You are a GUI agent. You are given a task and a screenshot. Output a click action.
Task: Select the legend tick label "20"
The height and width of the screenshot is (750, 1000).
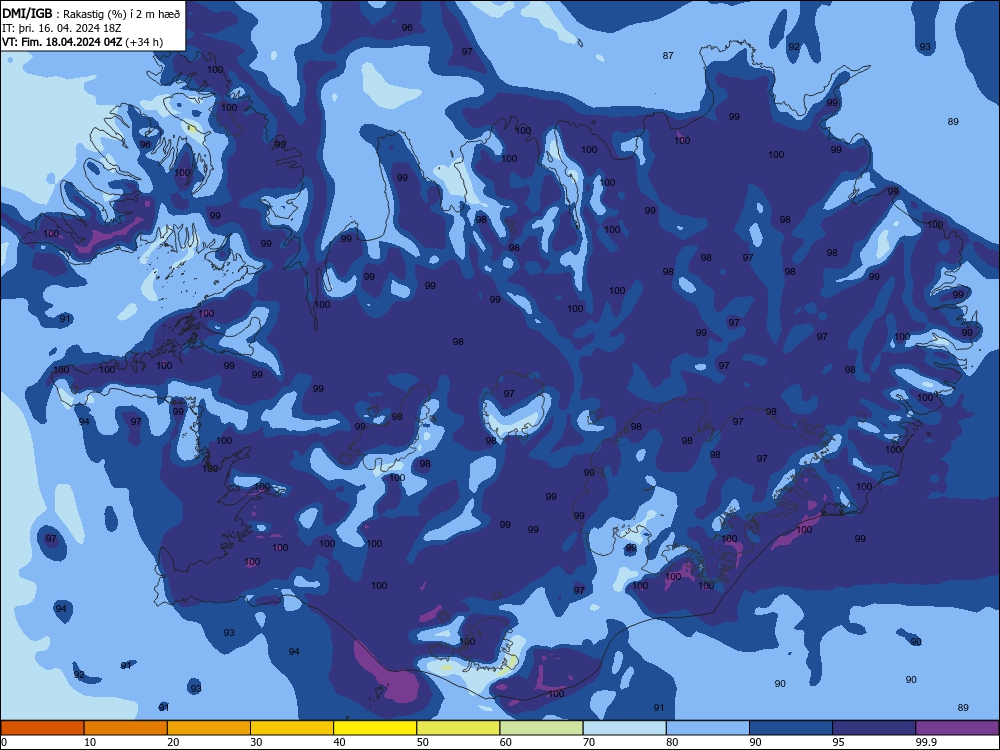pos(173,742)
